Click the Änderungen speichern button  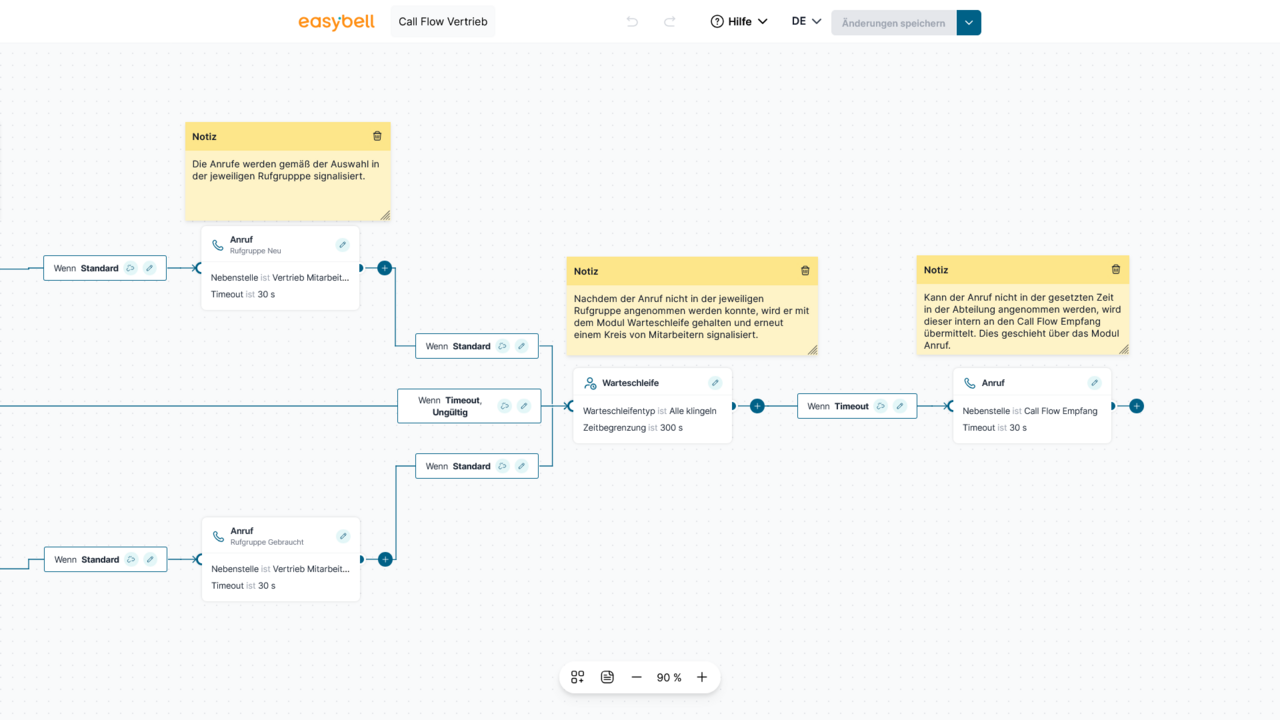click(x=893, y=23)
